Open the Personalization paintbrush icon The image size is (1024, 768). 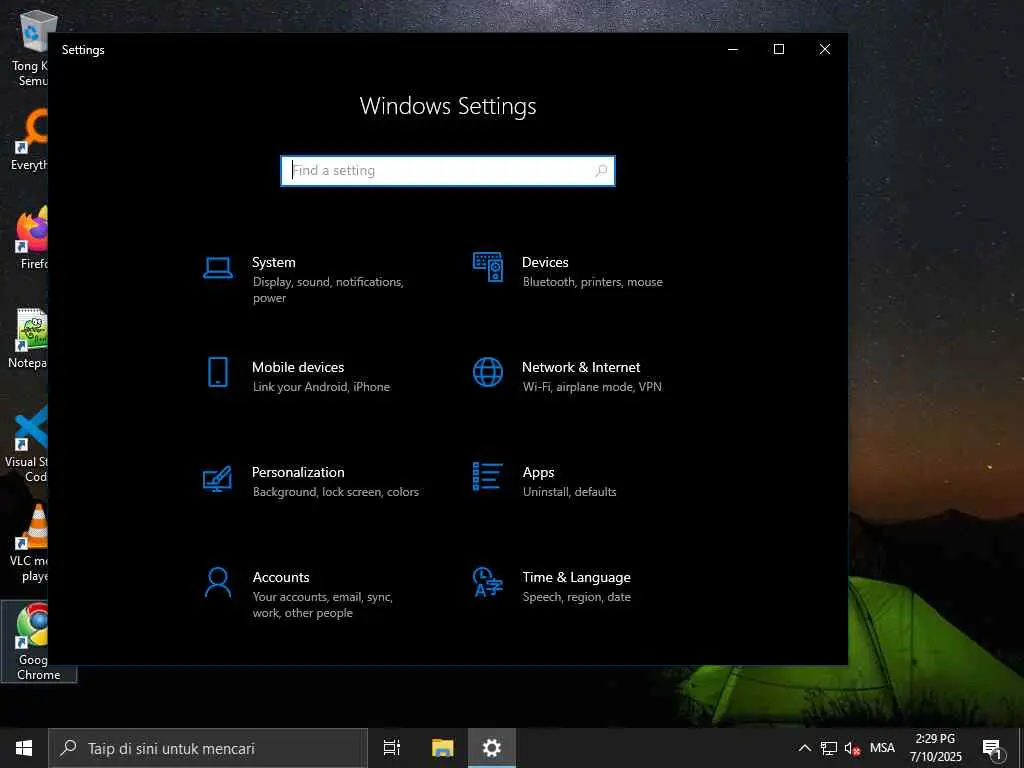tap(217, 478)
